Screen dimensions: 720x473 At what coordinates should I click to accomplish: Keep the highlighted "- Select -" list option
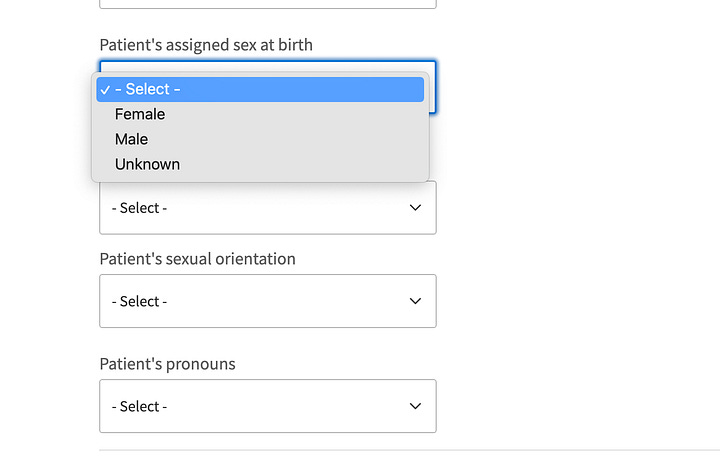(x=148, y=89)
